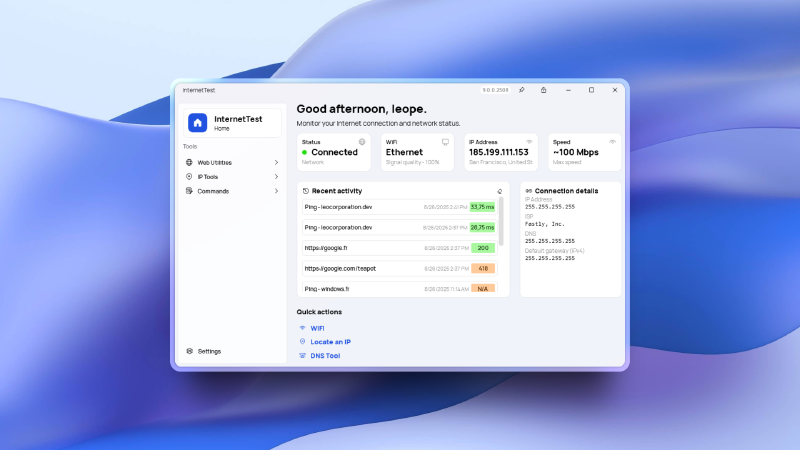Open the Commands menu item
The image size is (800, 450).
[x=232, y=191]
